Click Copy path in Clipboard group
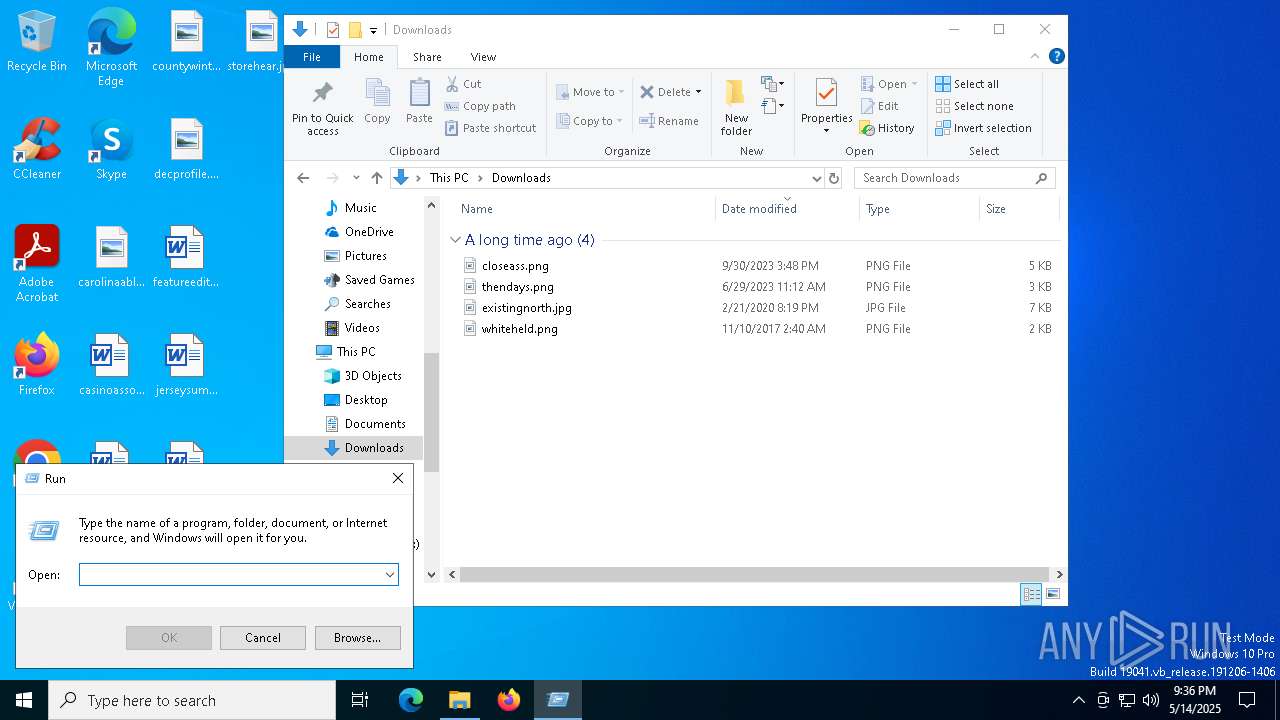The image size is (1280, 720). [x=480, y=106]
